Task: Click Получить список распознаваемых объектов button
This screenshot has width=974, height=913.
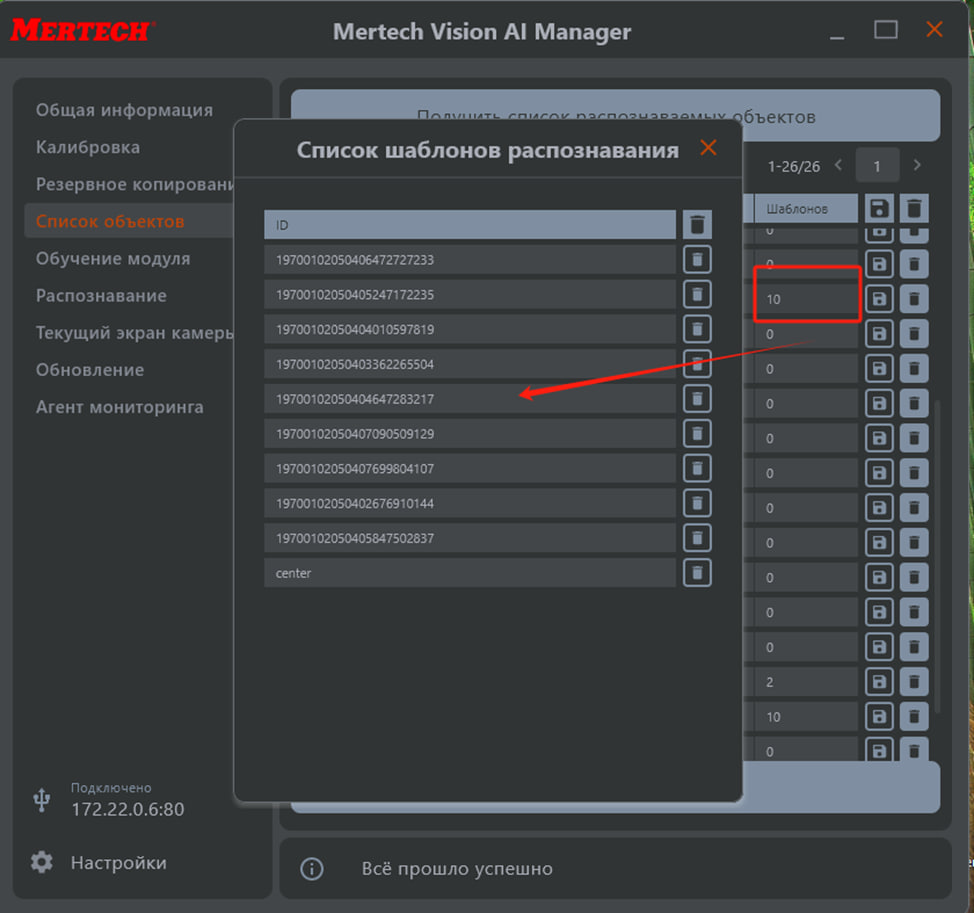Action: click(615, 116)
